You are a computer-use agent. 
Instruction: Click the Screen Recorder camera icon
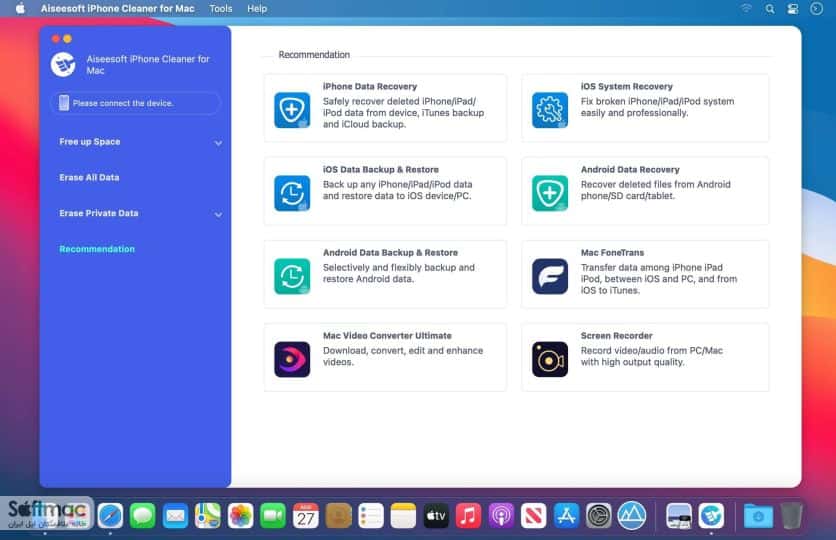coord(550,359)
